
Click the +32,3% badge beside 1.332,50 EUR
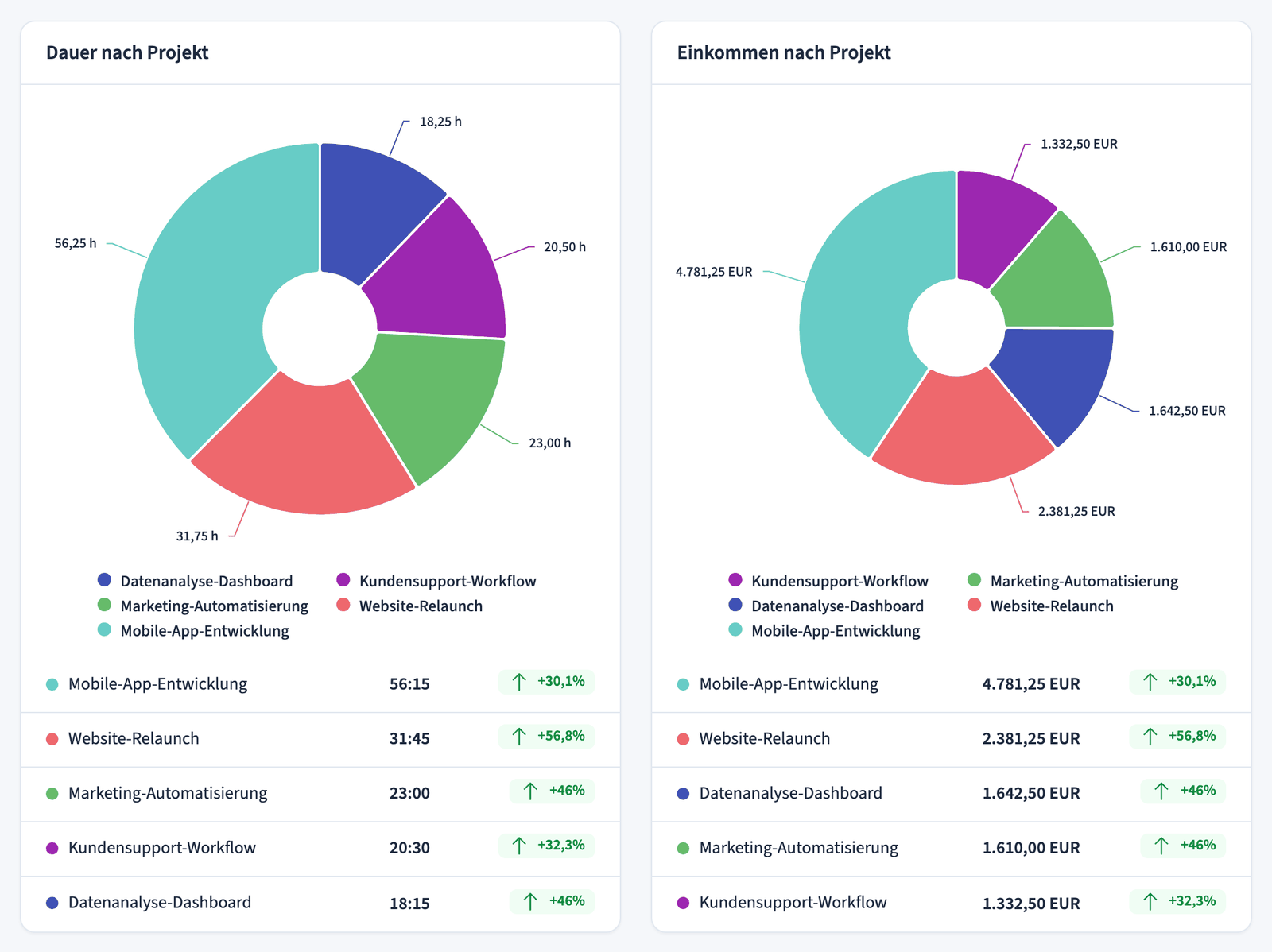coord(1177,901)
